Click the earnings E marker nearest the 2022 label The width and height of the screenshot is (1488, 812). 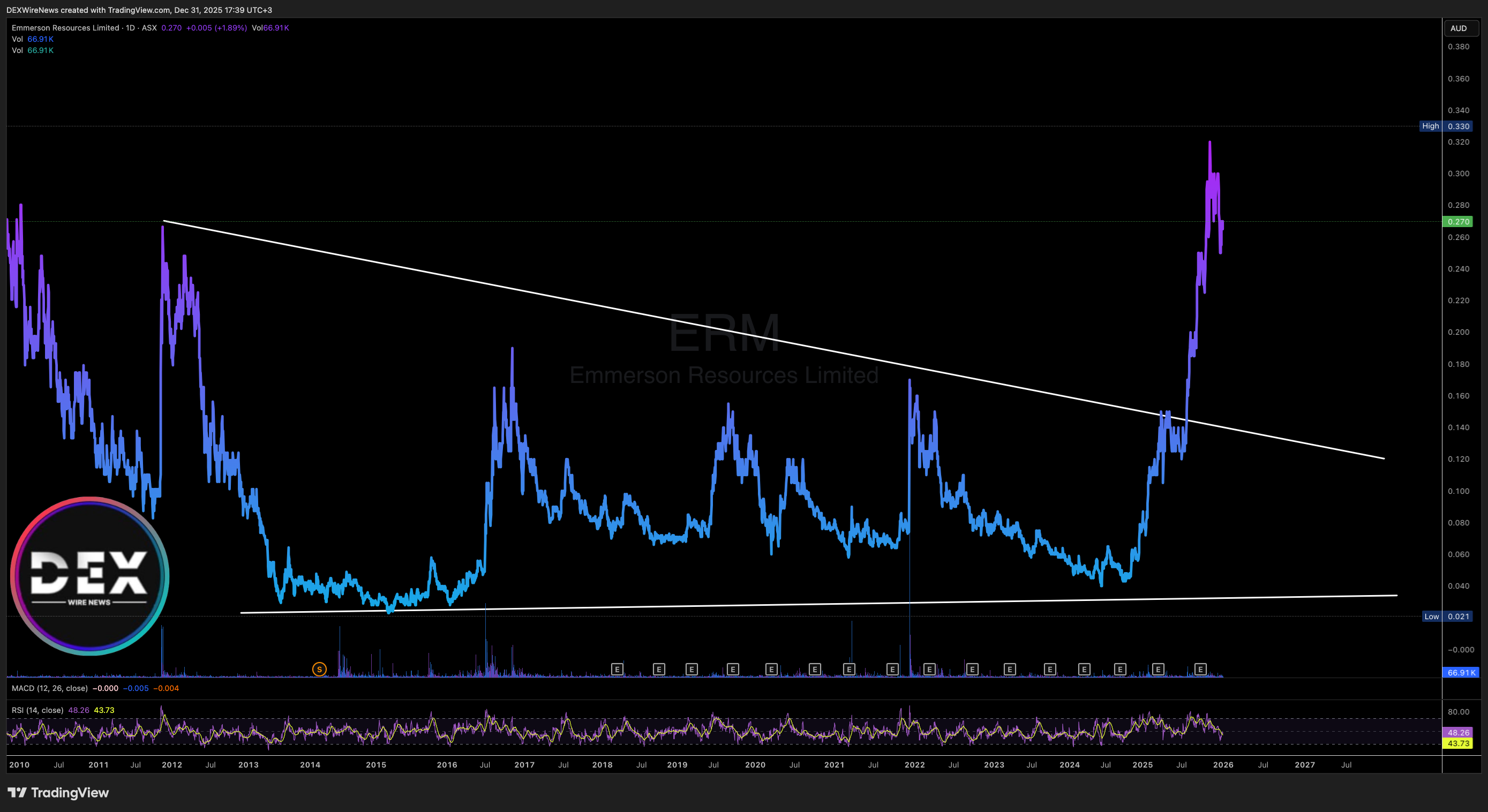[x=929, y=669]
